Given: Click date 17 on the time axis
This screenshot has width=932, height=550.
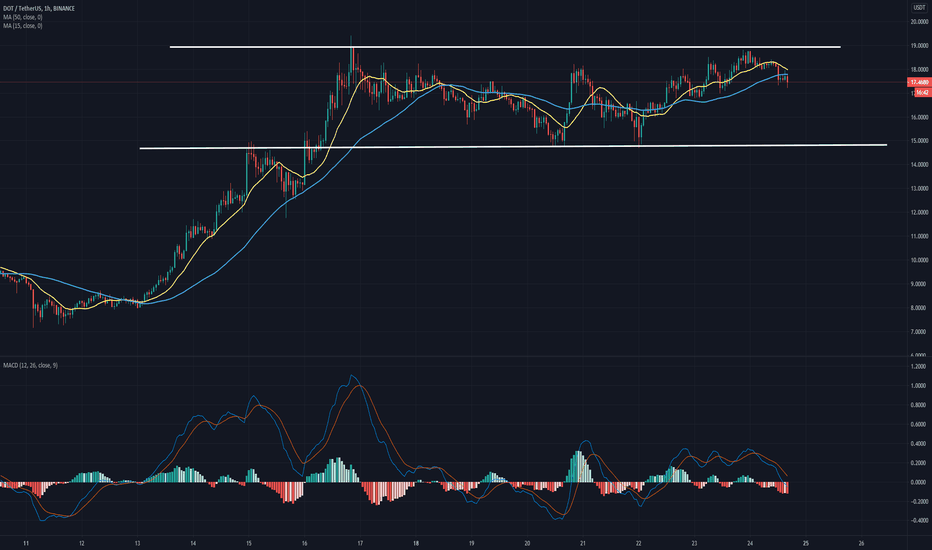Looking at the screenshot, I should 360,543.
